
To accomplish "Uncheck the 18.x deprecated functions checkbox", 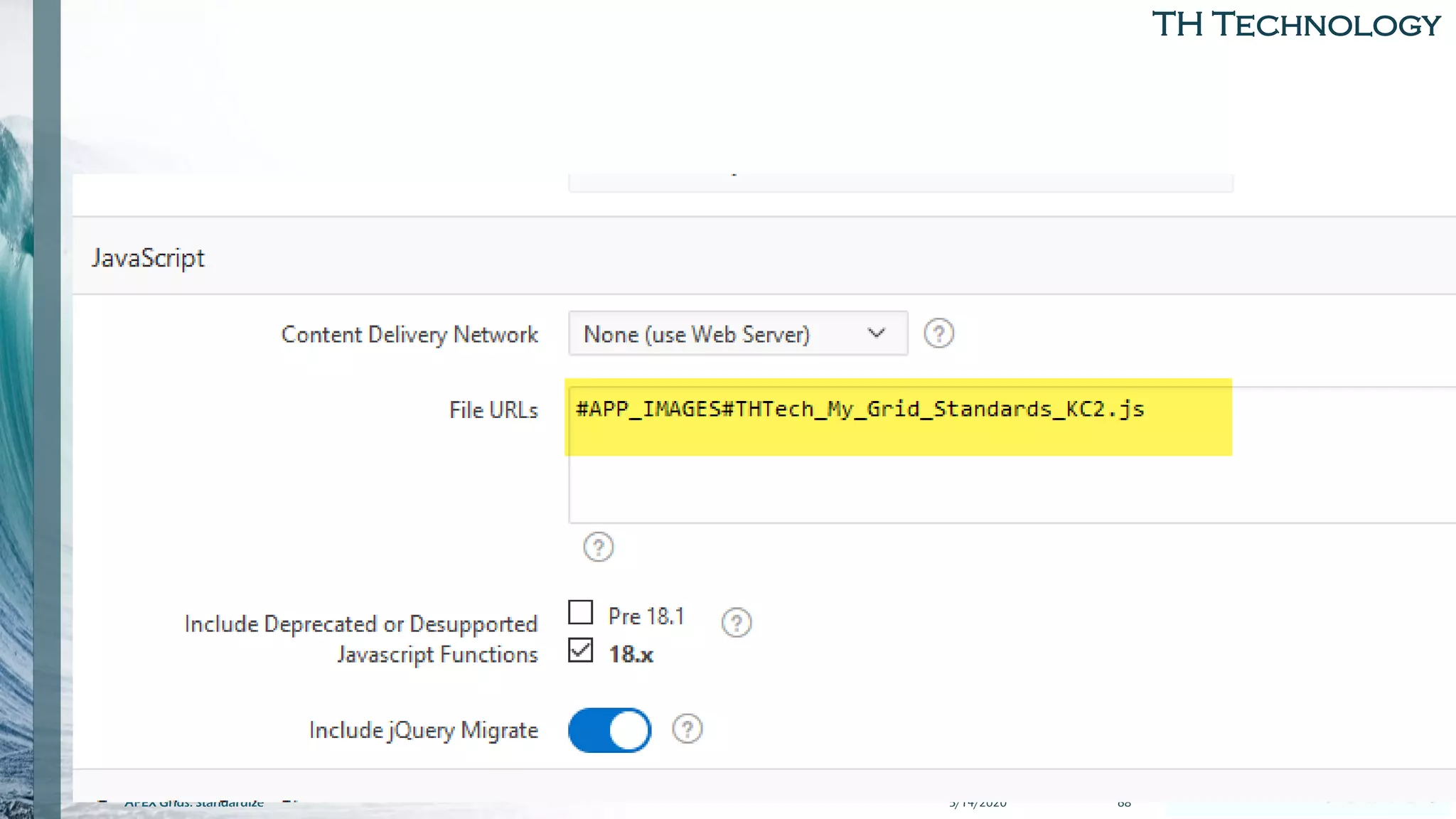I will (581, 651).
